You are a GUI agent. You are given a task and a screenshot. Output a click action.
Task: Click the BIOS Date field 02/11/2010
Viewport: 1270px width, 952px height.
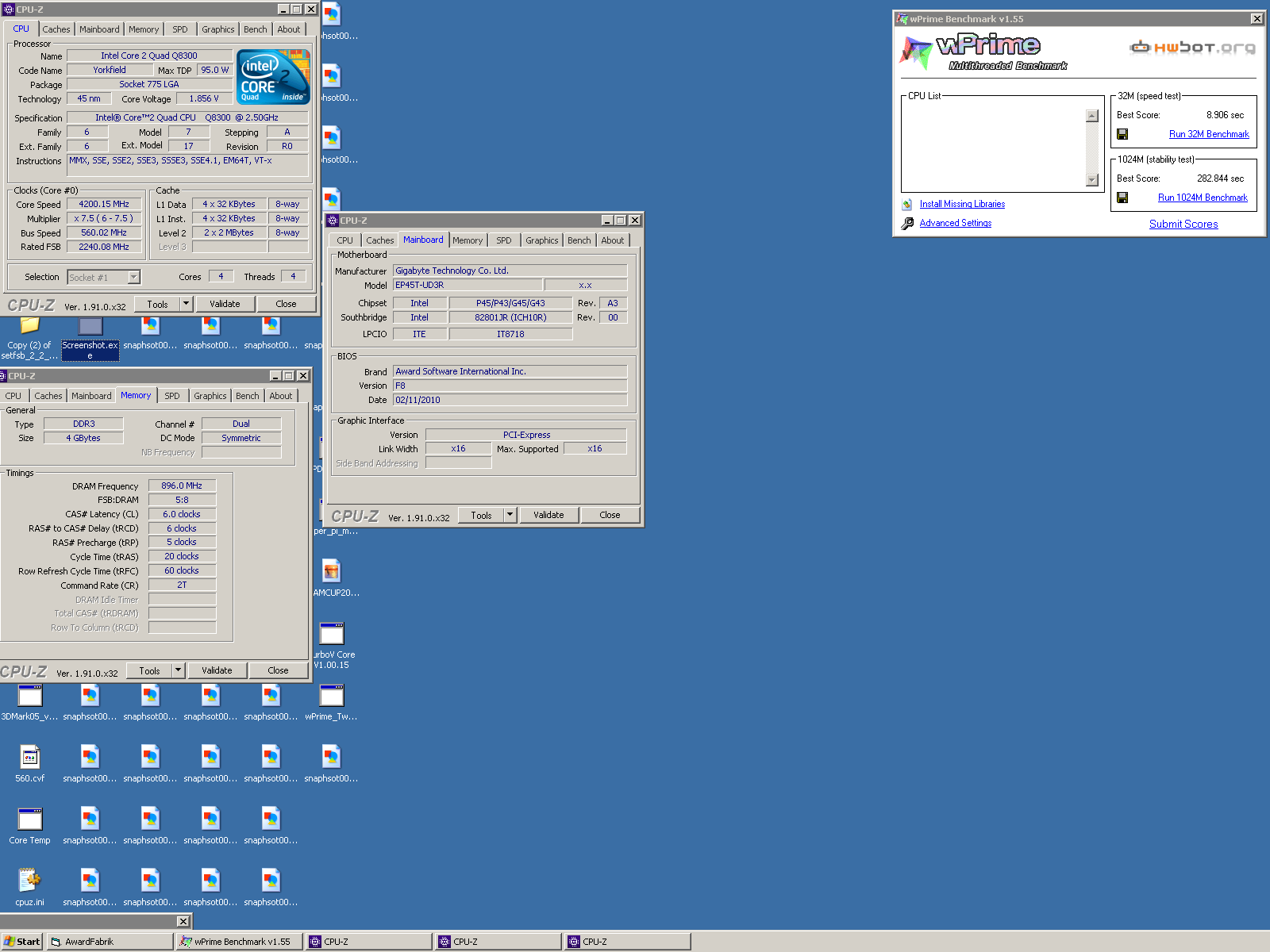click(x=510, y=400)
